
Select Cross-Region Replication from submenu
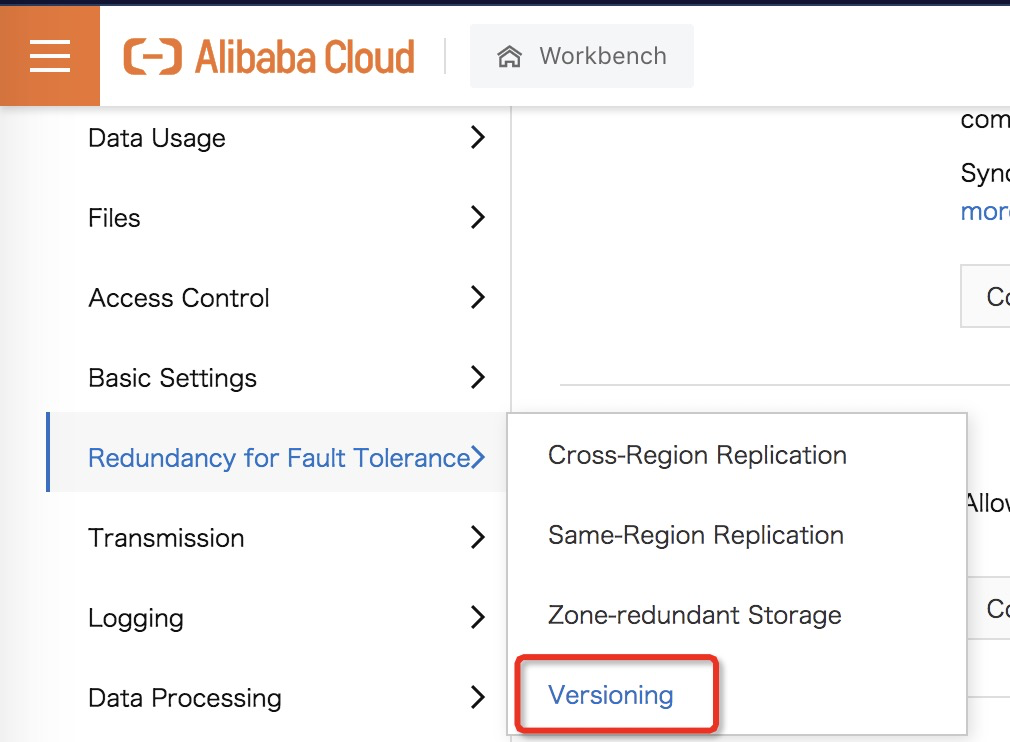coord(697,455)
